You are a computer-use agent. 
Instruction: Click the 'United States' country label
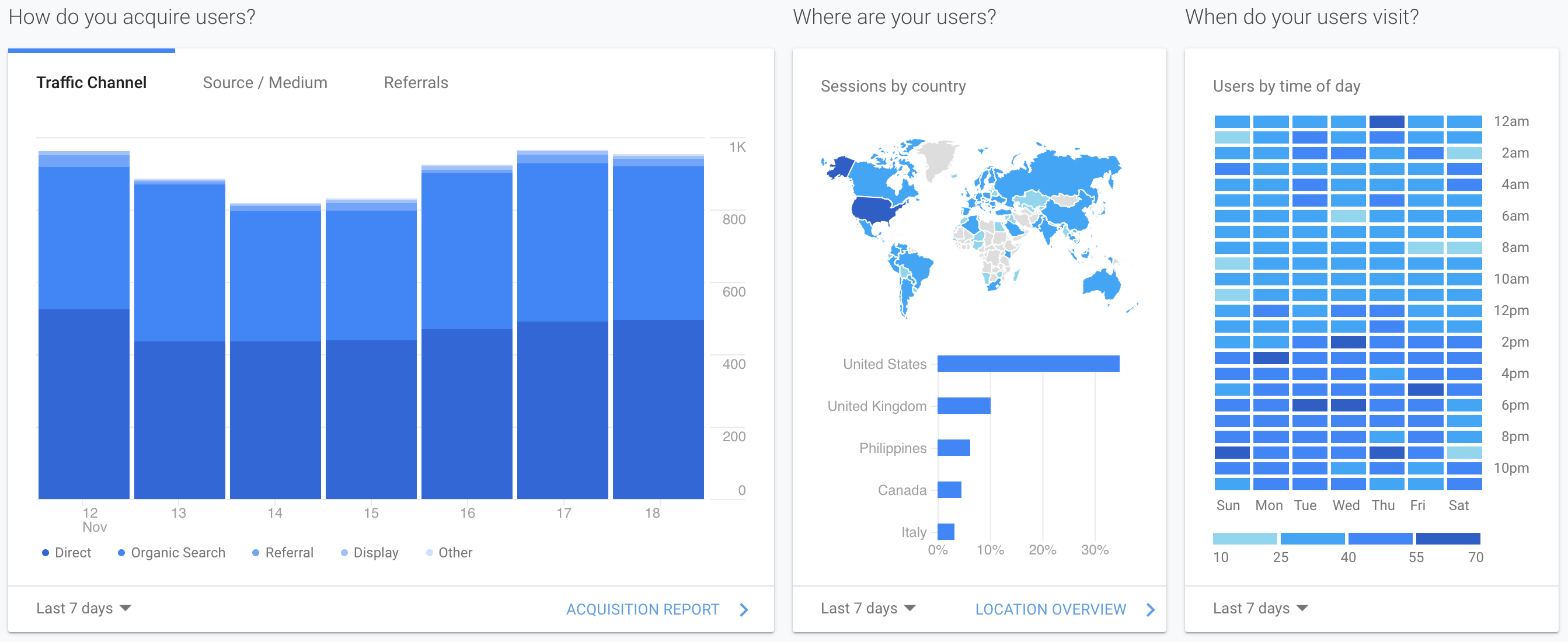pyautogui.click(x=884, y=364)
